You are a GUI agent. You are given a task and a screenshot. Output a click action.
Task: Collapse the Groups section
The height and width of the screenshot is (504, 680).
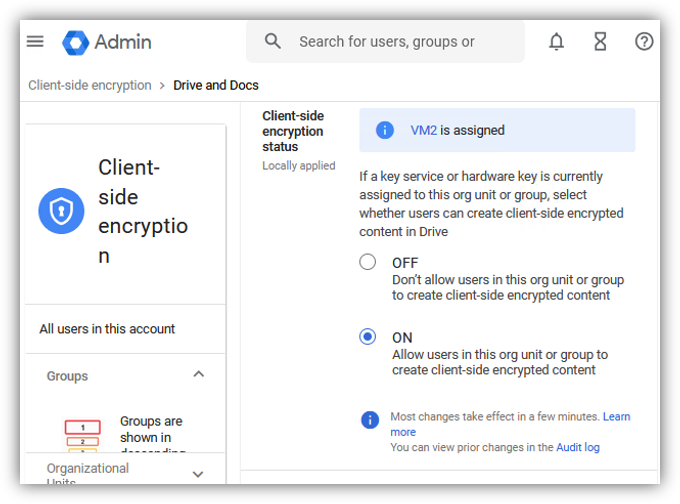coord(199,374)
